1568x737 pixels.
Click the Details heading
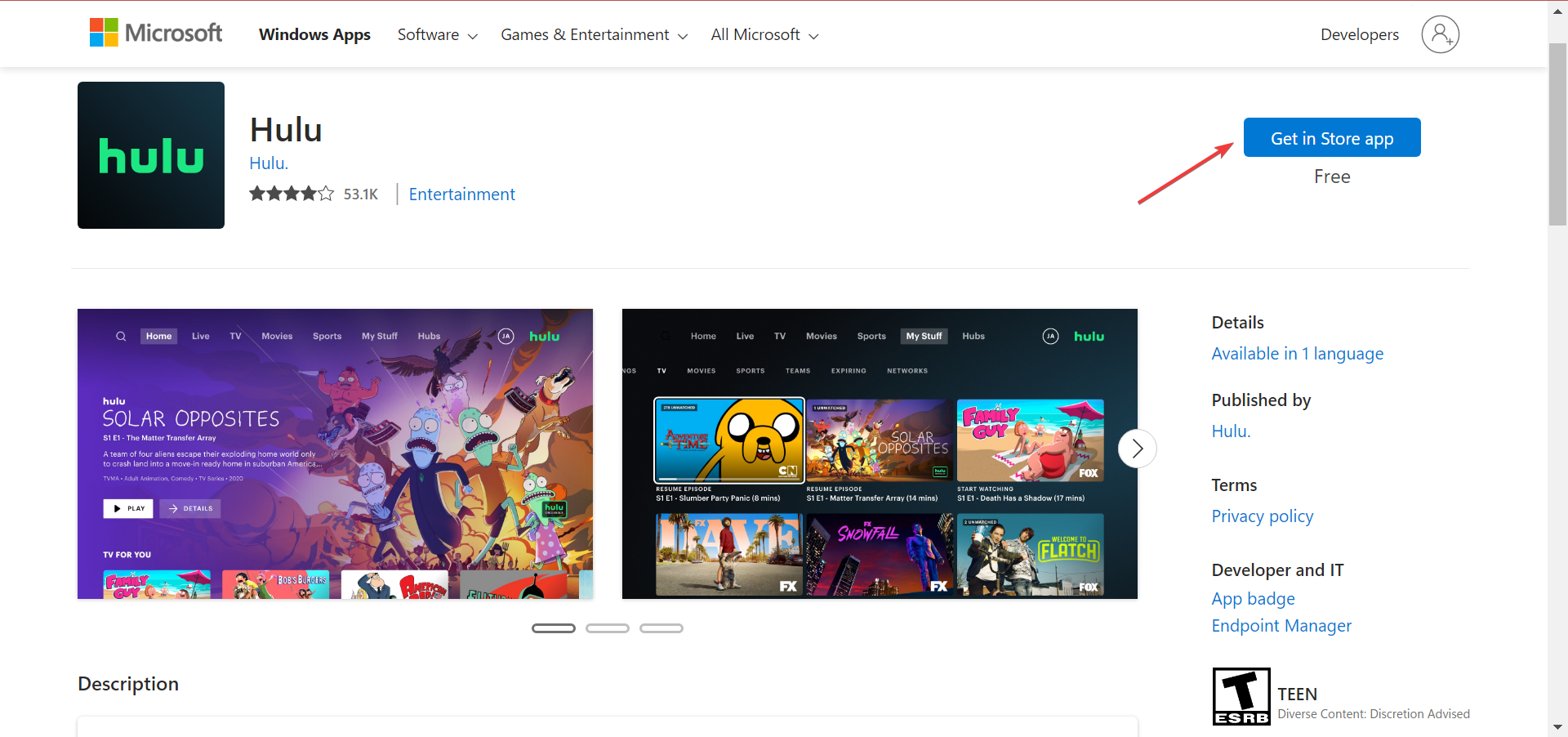1237,323
